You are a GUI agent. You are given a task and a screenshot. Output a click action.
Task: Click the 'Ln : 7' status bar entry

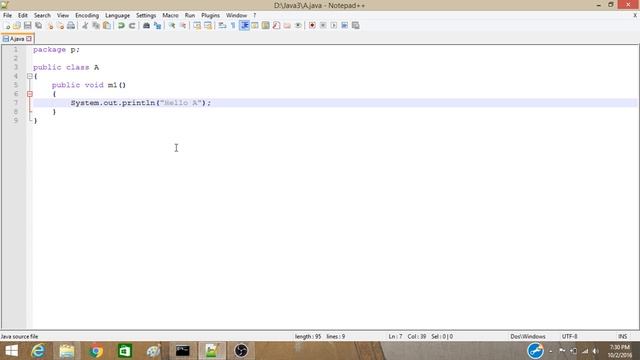click(395, 336)
